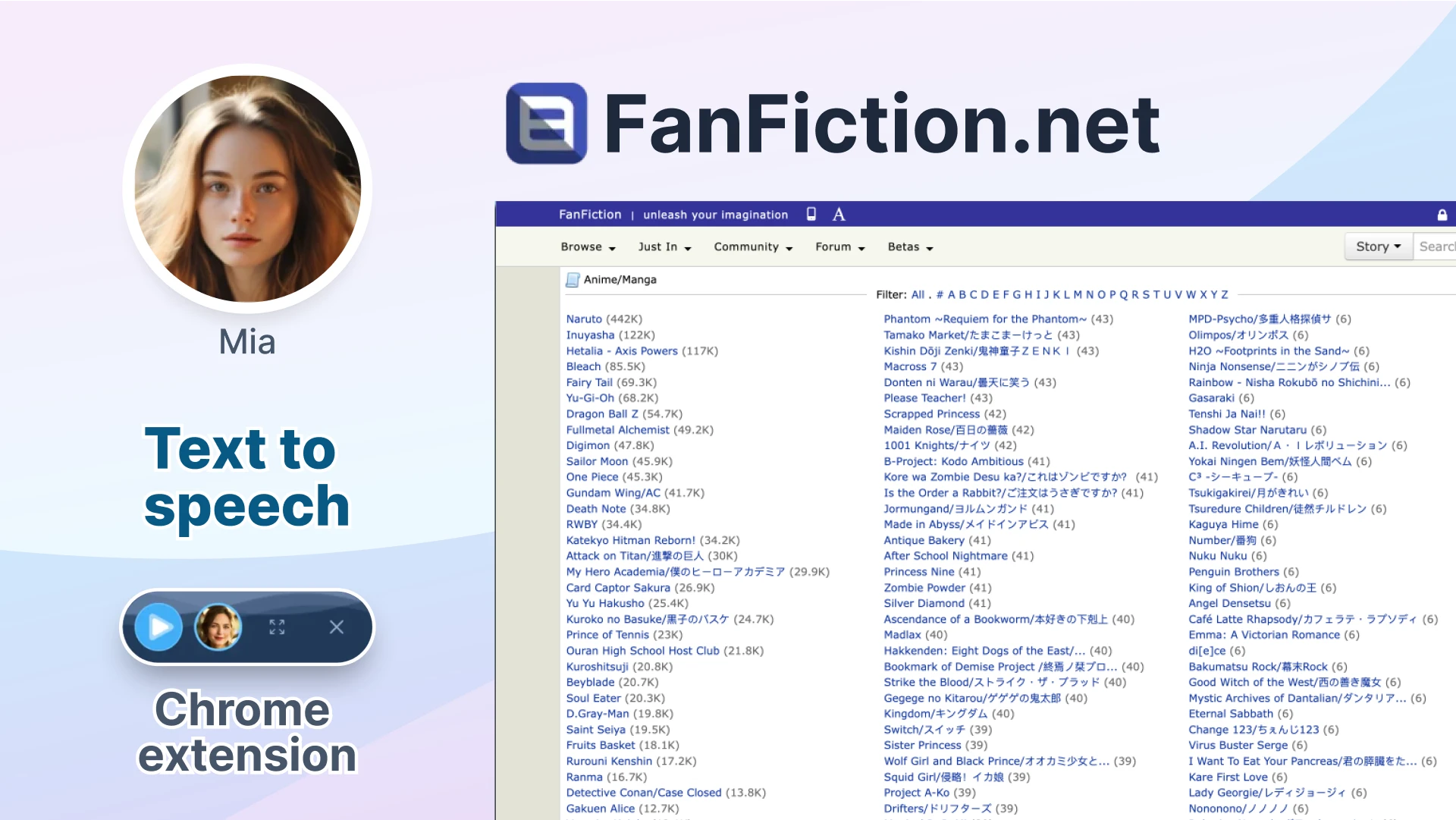The image size is (1456, 820).
Task: Open the Kare First Love link
Action: 1228,778
